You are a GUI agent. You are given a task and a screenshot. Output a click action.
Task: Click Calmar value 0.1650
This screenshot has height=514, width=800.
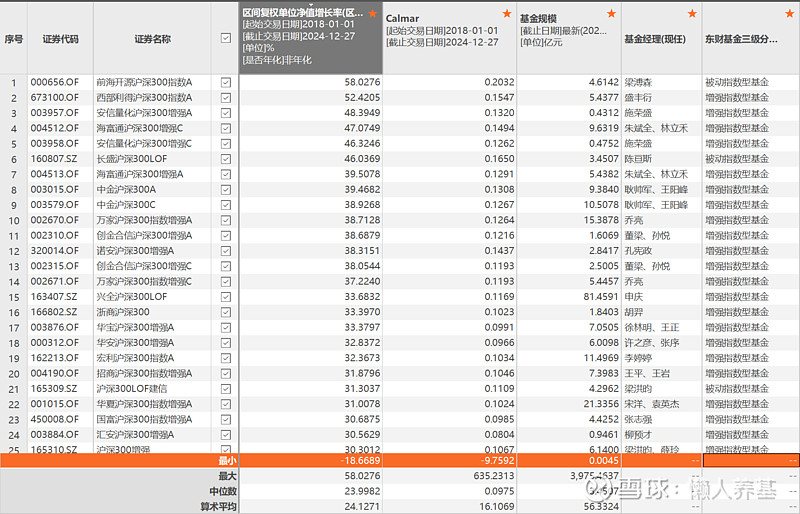pyautogui.click(x=499, y=159)
